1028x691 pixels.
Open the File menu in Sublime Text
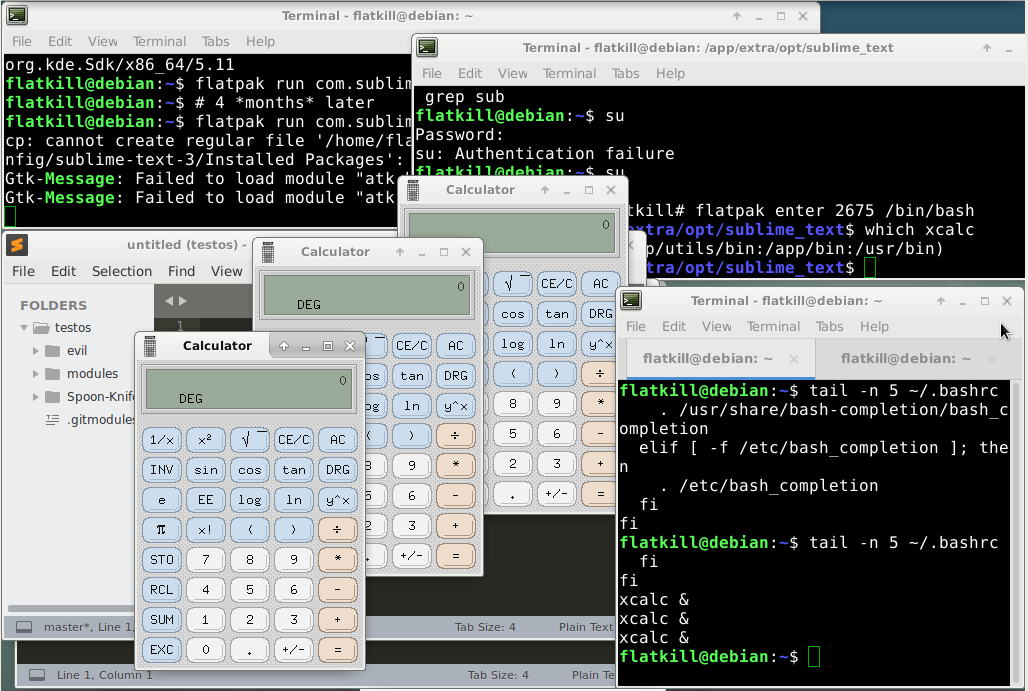(23, 271)
